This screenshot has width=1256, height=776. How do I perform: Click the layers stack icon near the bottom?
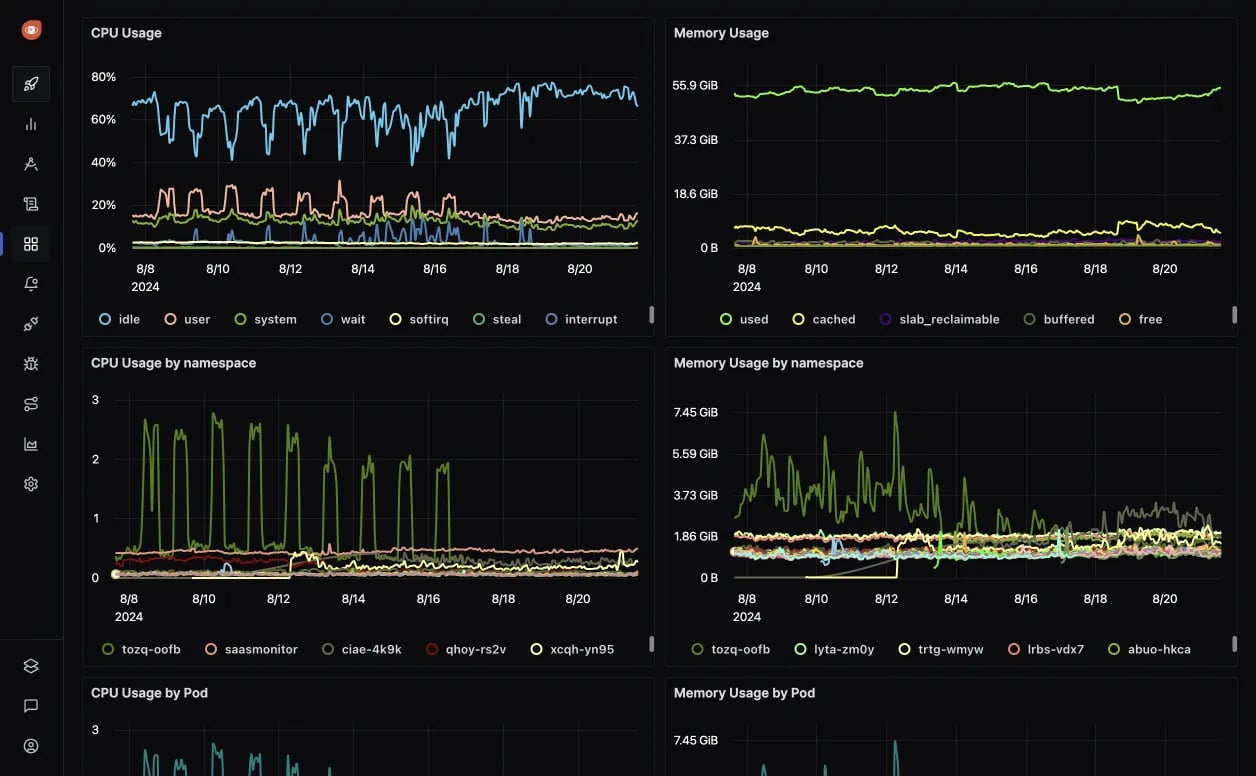[30, 664]
